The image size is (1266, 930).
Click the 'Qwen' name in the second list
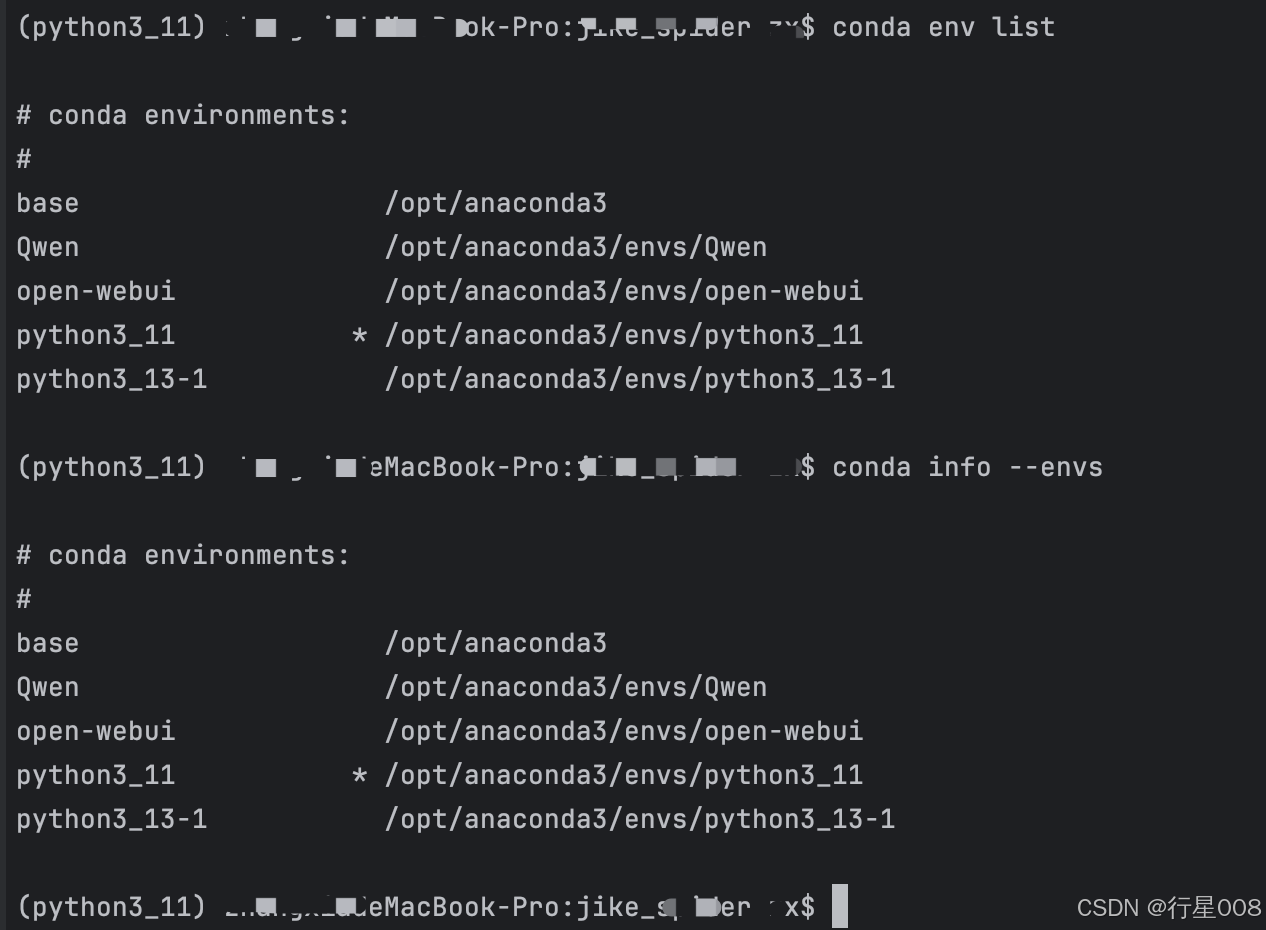tap(47, 688)
